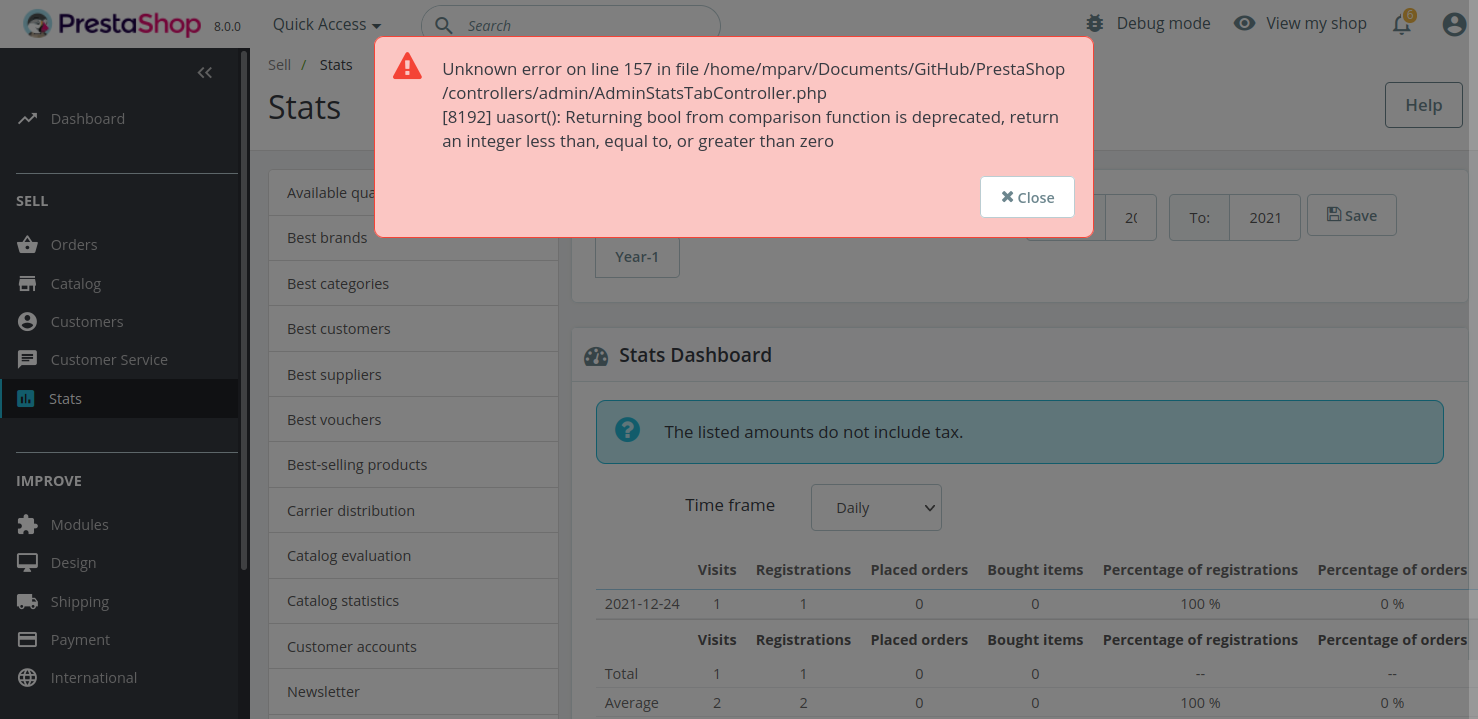Click the Shipping sidebar icon

27,601
